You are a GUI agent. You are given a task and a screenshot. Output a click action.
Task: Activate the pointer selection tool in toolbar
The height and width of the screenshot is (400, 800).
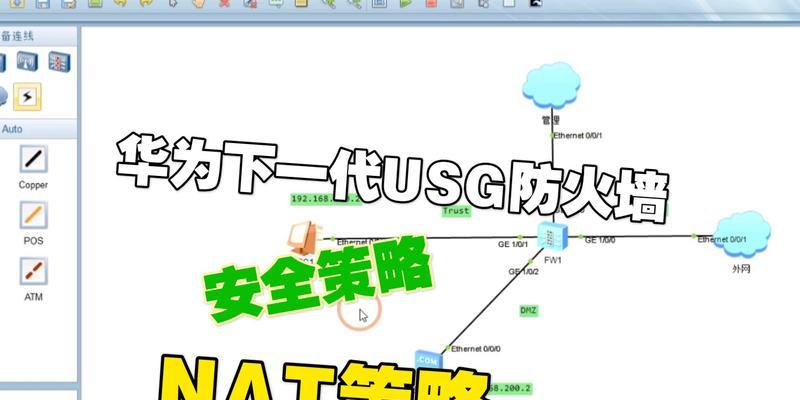point(172,3)
